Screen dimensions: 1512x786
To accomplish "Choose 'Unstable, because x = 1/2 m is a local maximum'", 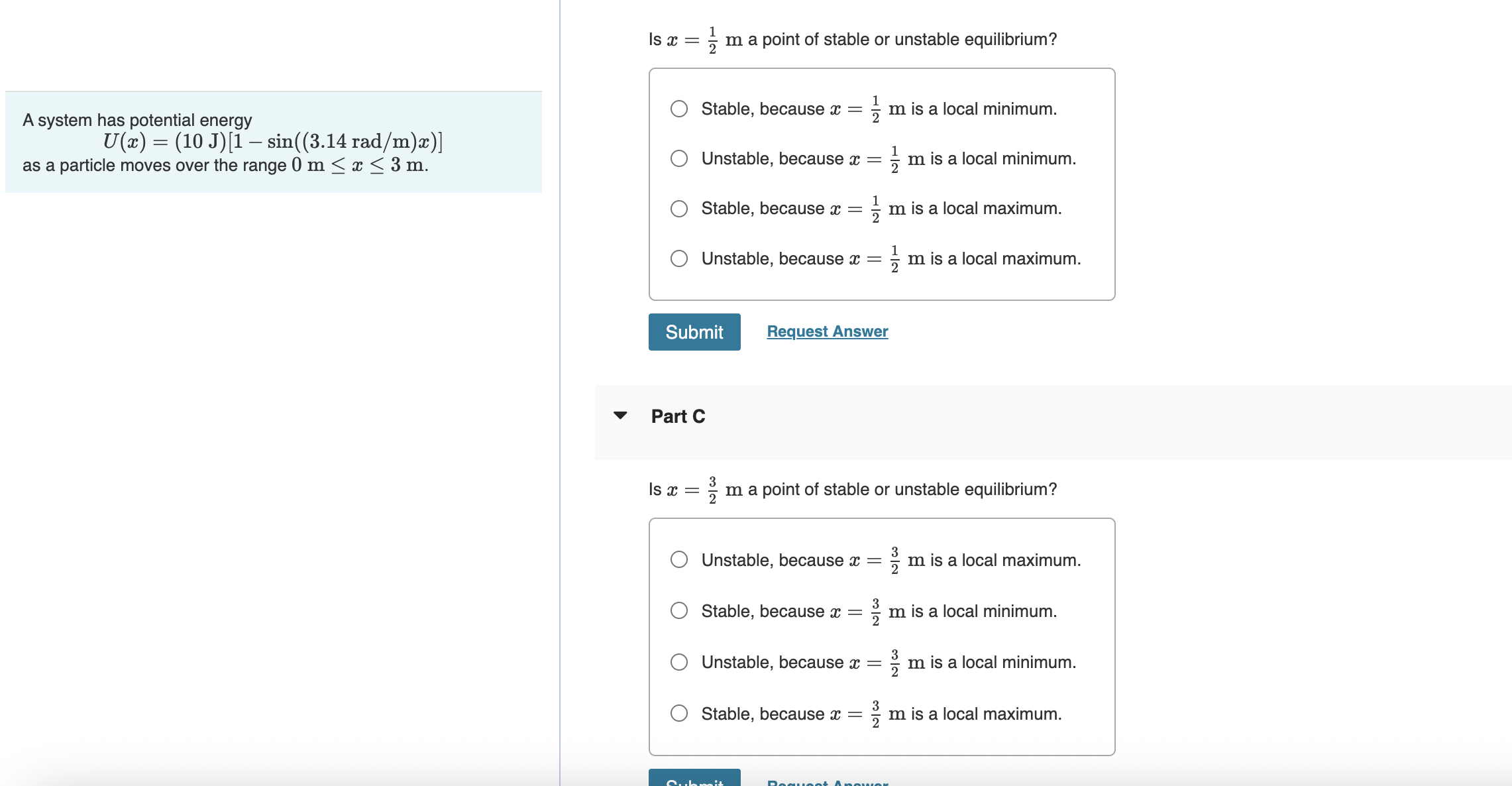I will click(679, 258).
